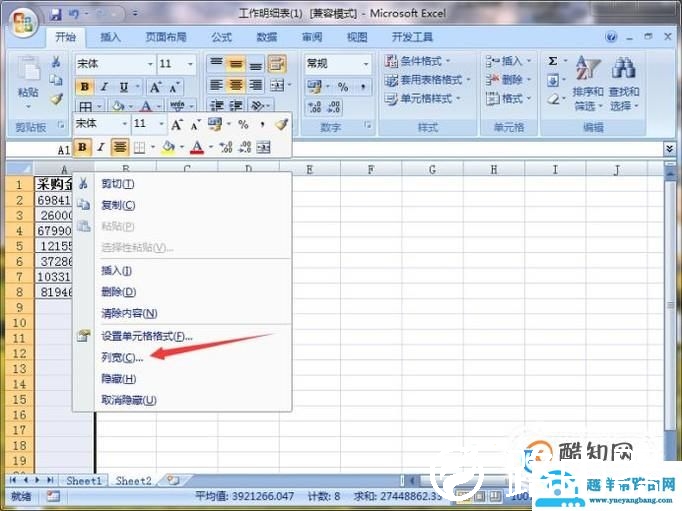Image resolution: width=682 pixels, height=511 pixels.
Task: Open the Sheet2 worksheet tab
Action: [134, 481]
